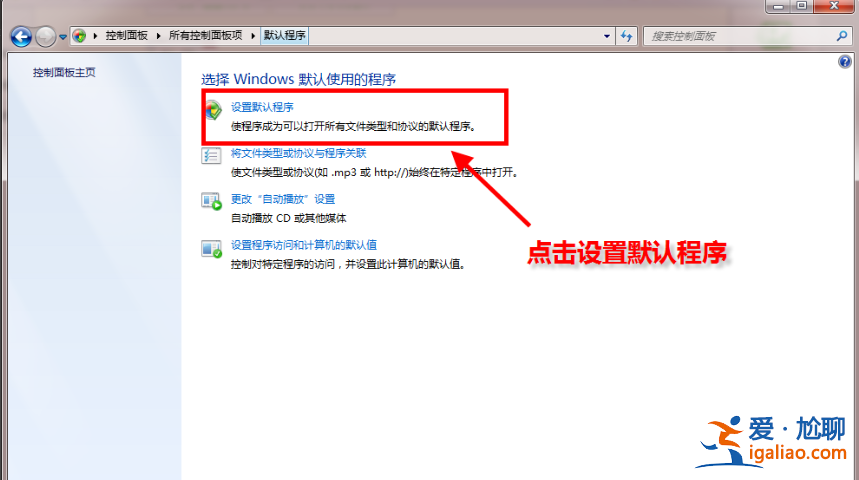Viewport: 859px width, 480px height.
Task: Navigate to 所有控制面板项 breadcrumb
Action: (205, 36)
